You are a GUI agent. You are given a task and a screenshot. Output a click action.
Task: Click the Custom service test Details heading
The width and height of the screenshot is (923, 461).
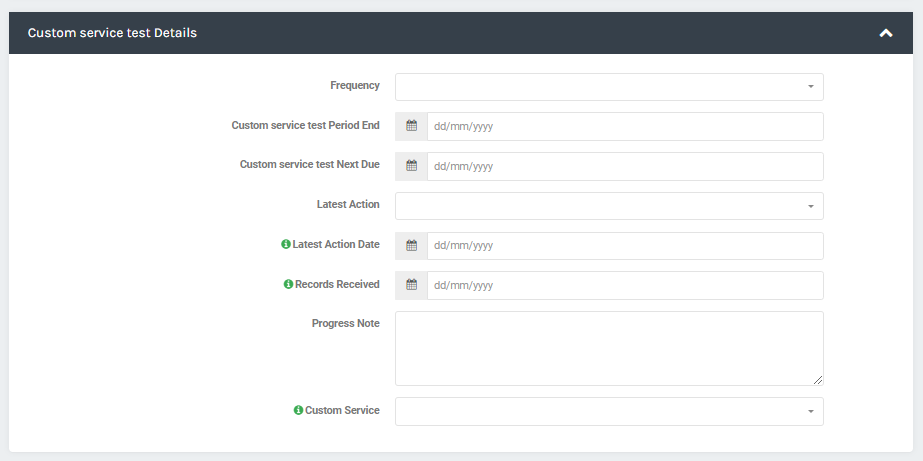[112, 33]
